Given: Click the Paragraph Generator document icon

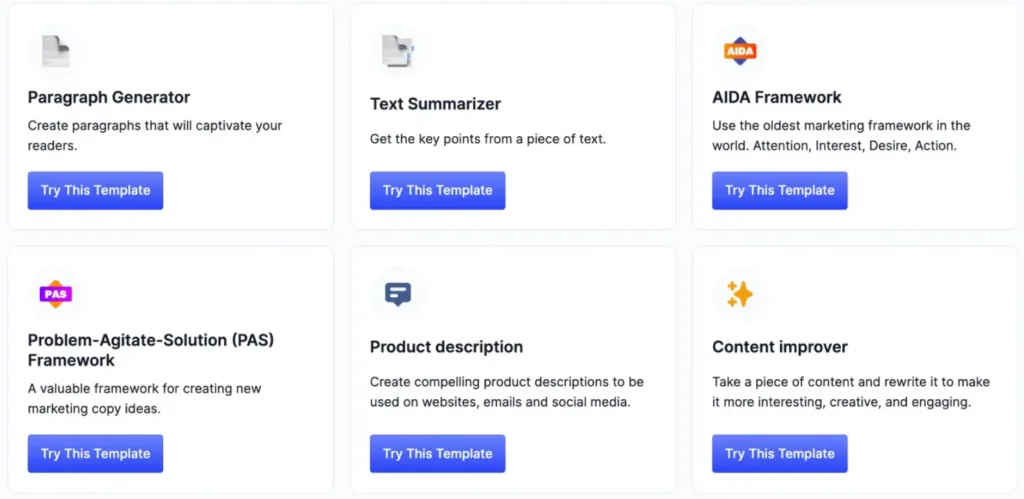Looking at the screenshot, I should [x=56, y=50].
